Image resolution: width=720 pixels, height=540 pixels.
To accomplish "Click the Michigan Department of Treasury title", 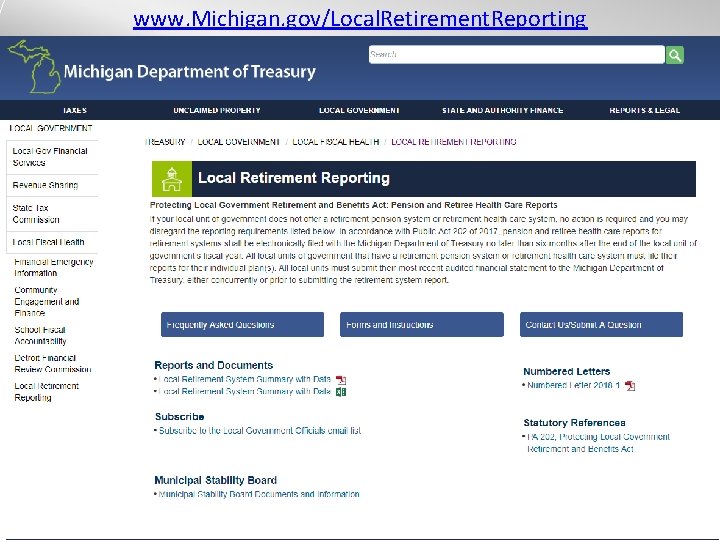I will pos(190,72).
